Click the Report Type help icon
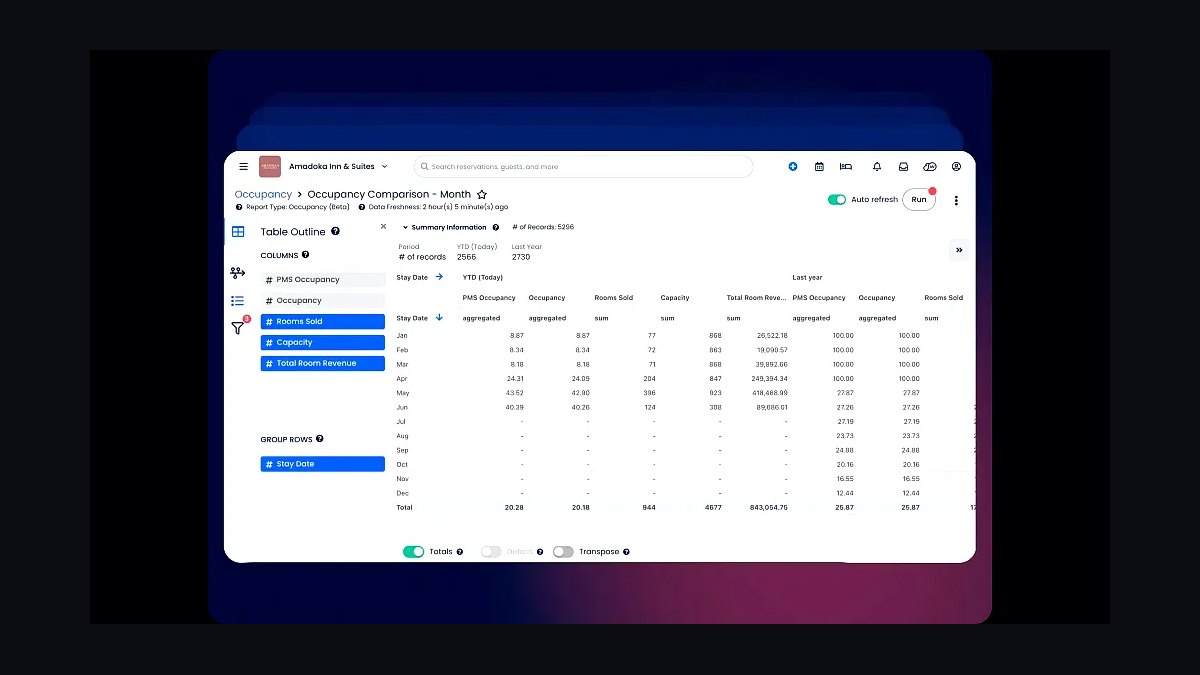The height and width of the screenshot is (675, 1200). (x=239, y=207)
